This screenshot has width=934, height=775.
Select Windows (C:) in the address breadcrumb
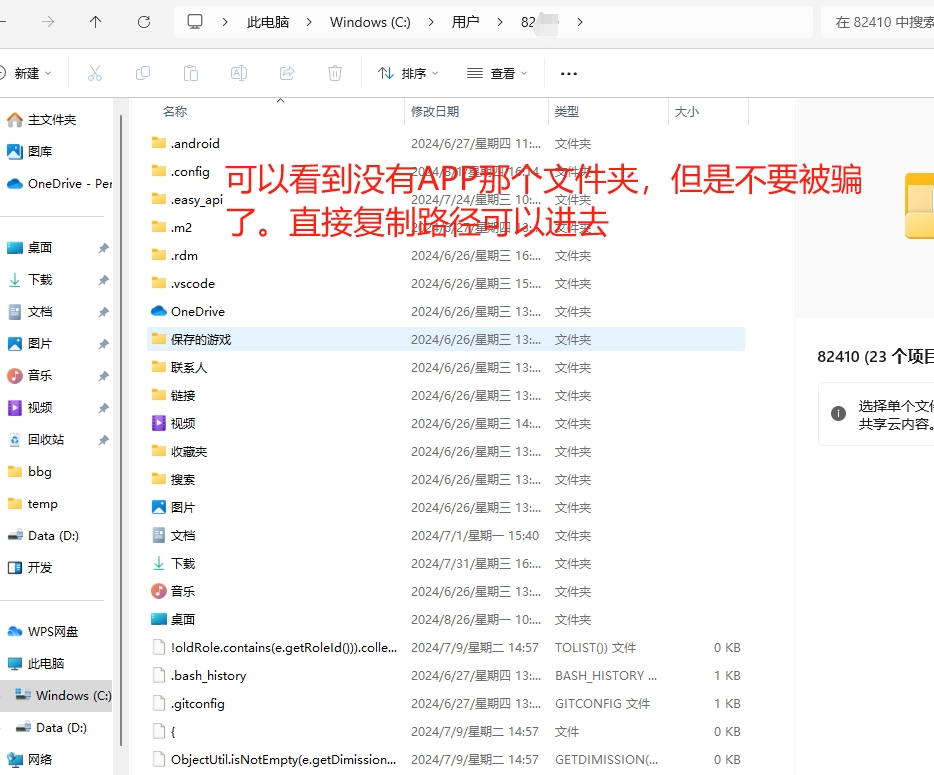point(370,21)
